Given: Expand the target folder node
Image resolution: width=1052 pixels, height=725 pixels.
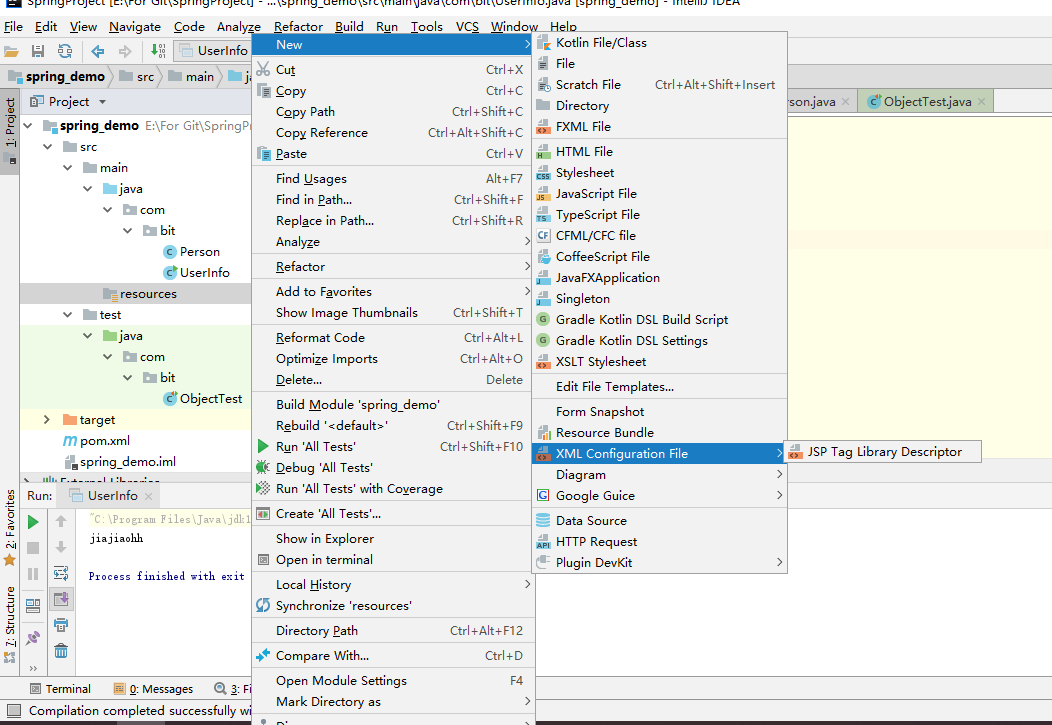Looking at the screenshot, I should (47, 419).
